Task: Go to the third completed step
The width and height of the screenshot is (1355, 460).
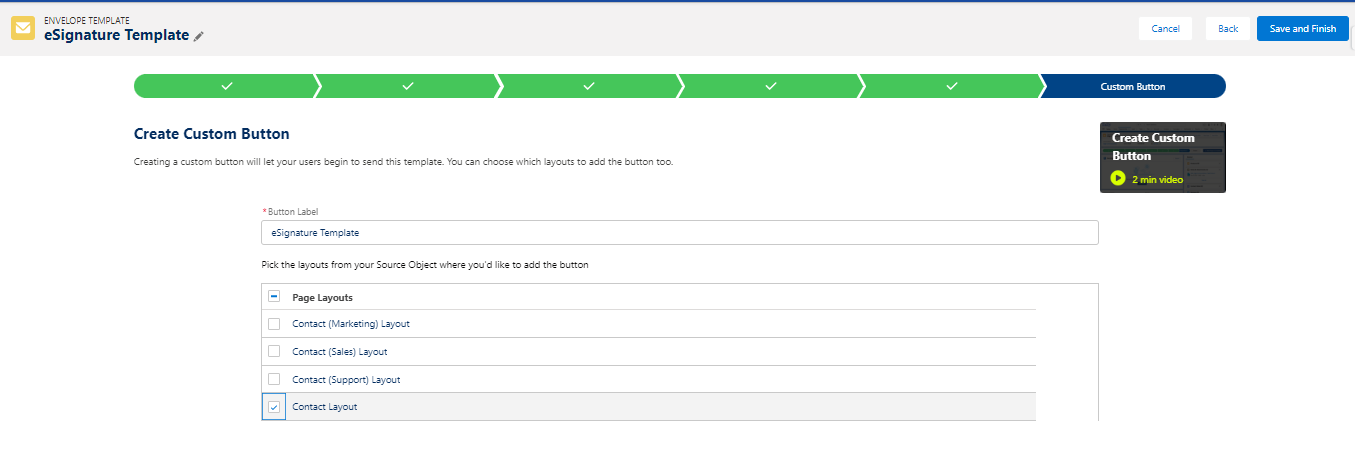Action: [588, 86]
